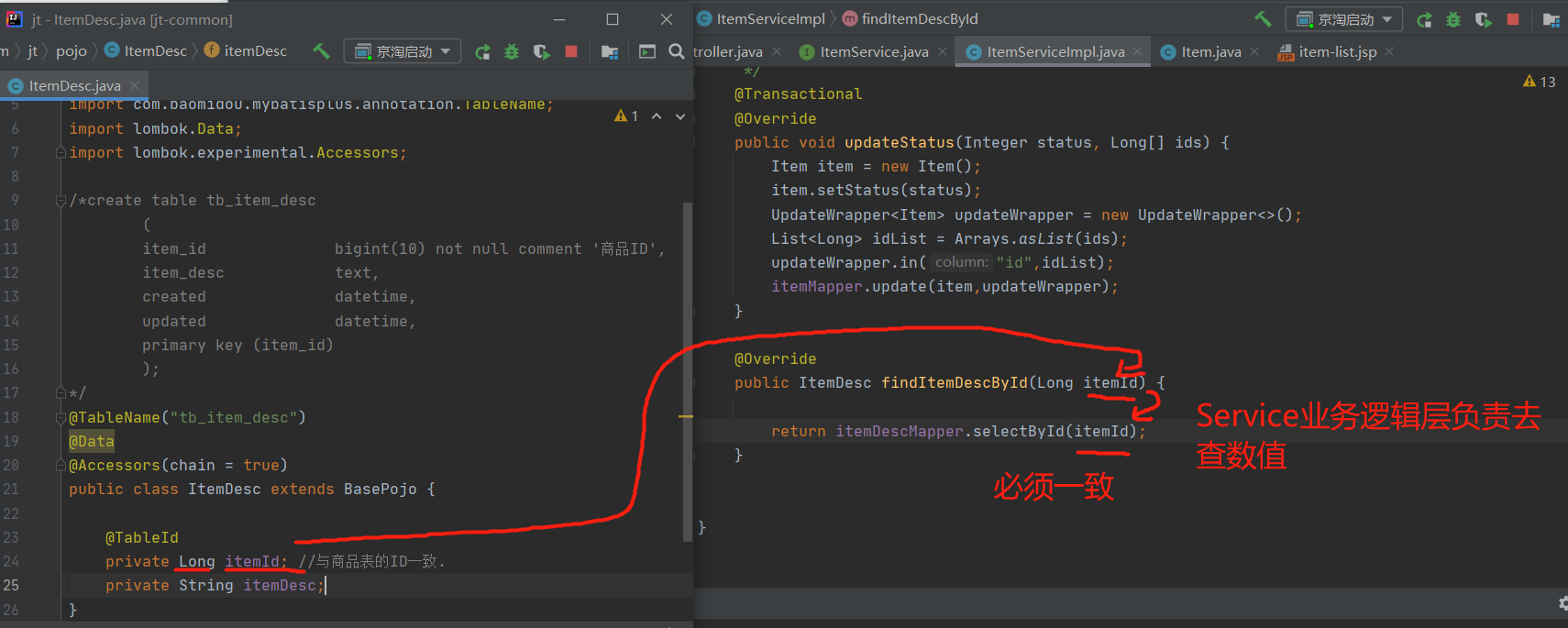Open Search Everywhere magnifier in jt window
This screenshot has height=628, width=1568.
(677, 51)
